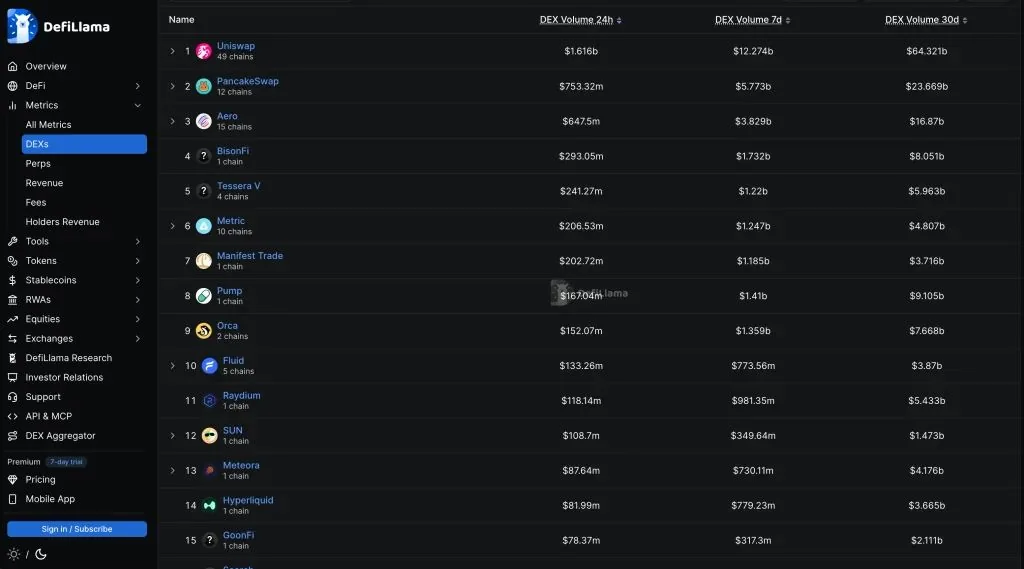Screen dimensions: 1024x569
Task: Expand the Uniswap row chains
Action: click(172, 51)
